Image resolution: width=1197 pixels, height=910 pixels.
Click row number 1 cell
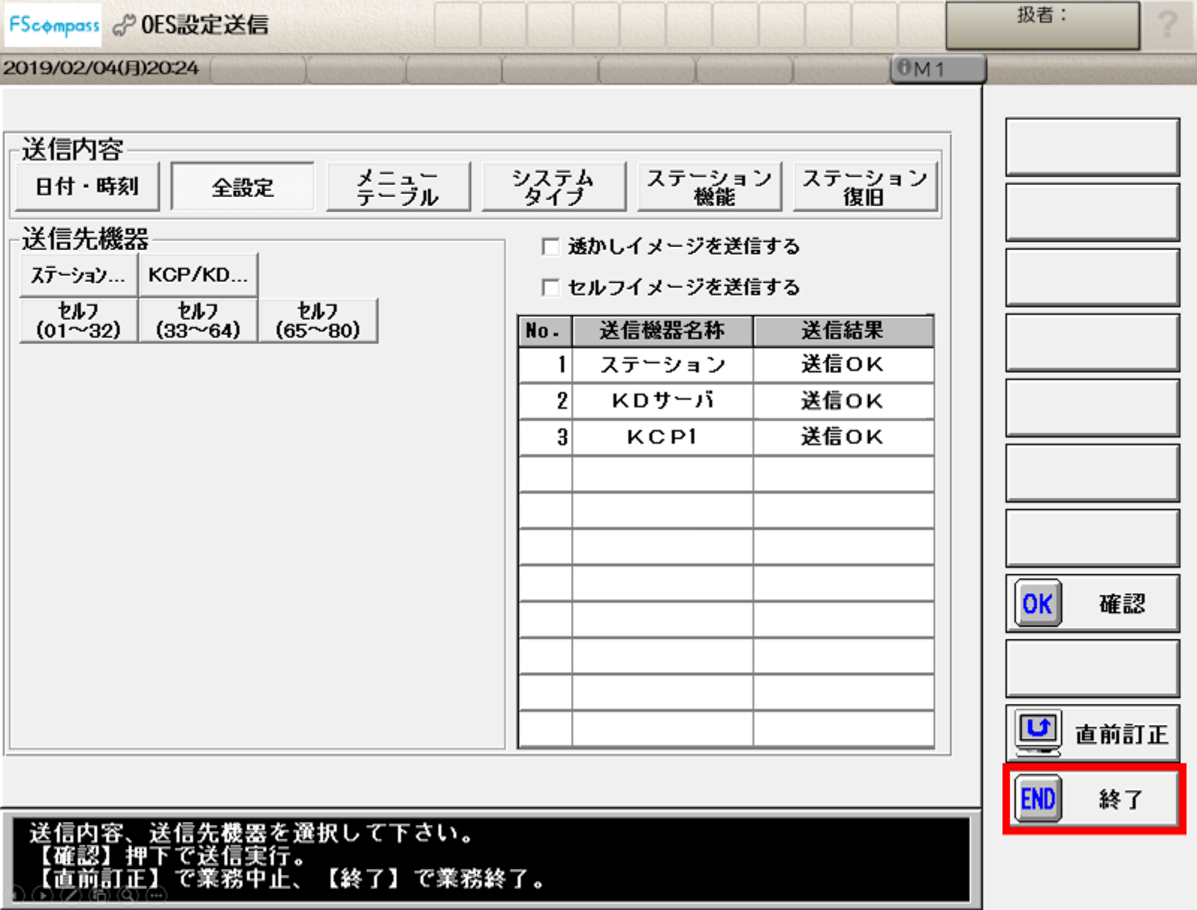click(545, 365)
